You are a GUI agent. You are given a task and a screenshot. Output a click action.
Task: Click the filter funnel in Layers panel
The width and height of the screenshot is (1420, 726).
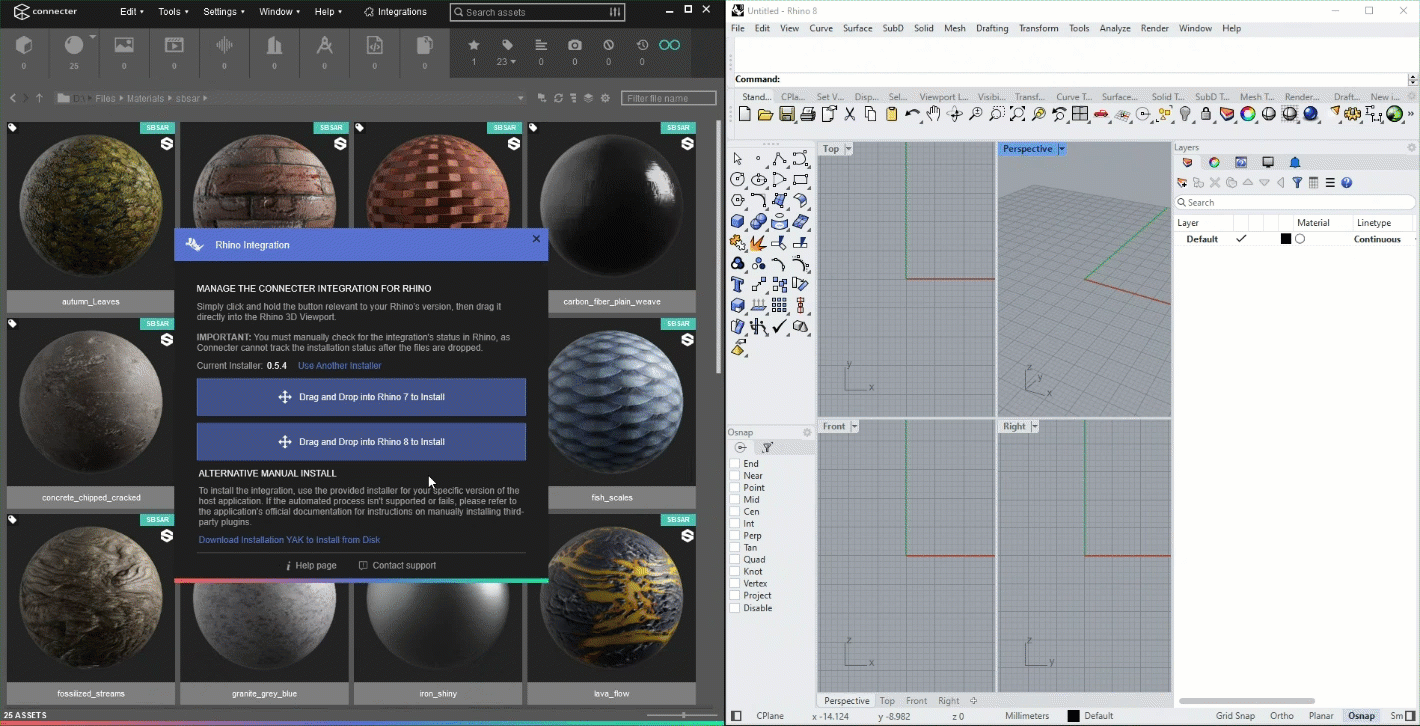tap(1297, 183)
